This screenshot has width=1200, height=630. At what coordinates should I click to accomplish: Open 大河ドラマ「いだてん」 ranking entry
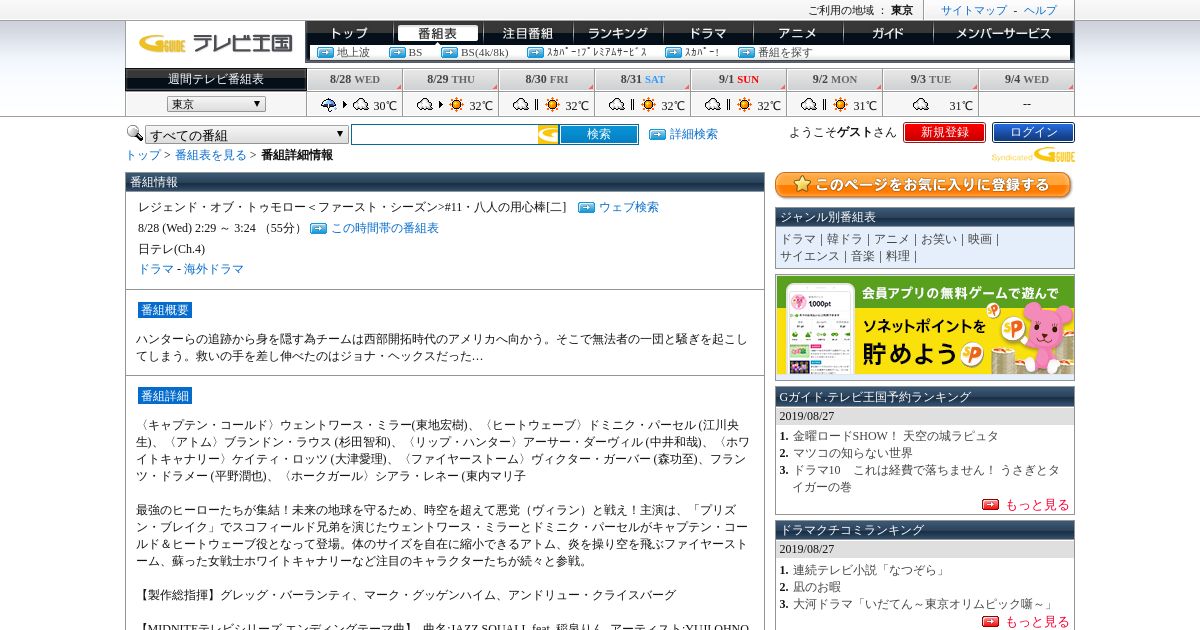coord(923,604)
